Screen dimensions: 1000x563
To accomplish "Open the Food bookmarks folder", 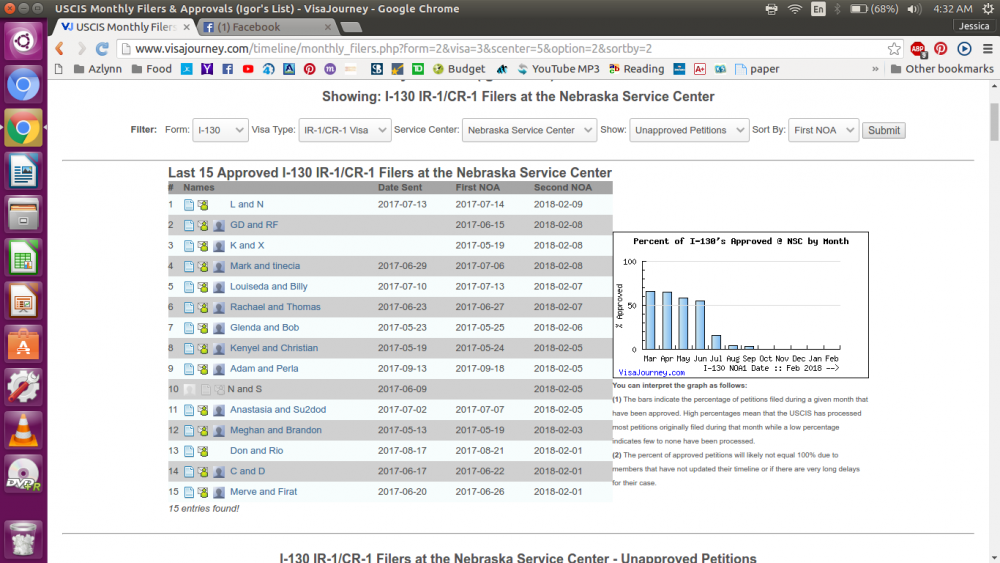I will [152, 69].
